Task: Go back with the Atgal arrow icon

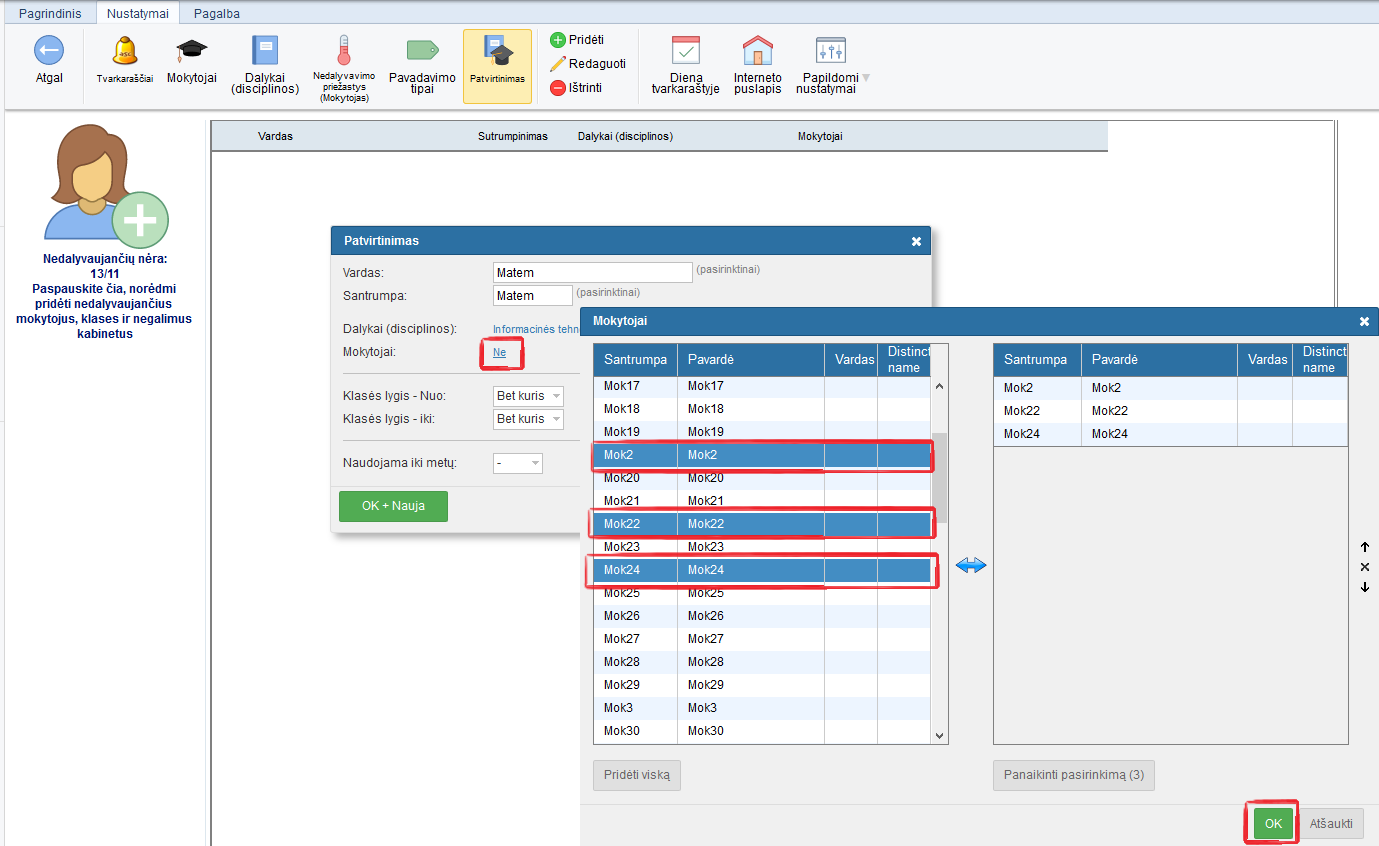Action: [x=48, y=50]
